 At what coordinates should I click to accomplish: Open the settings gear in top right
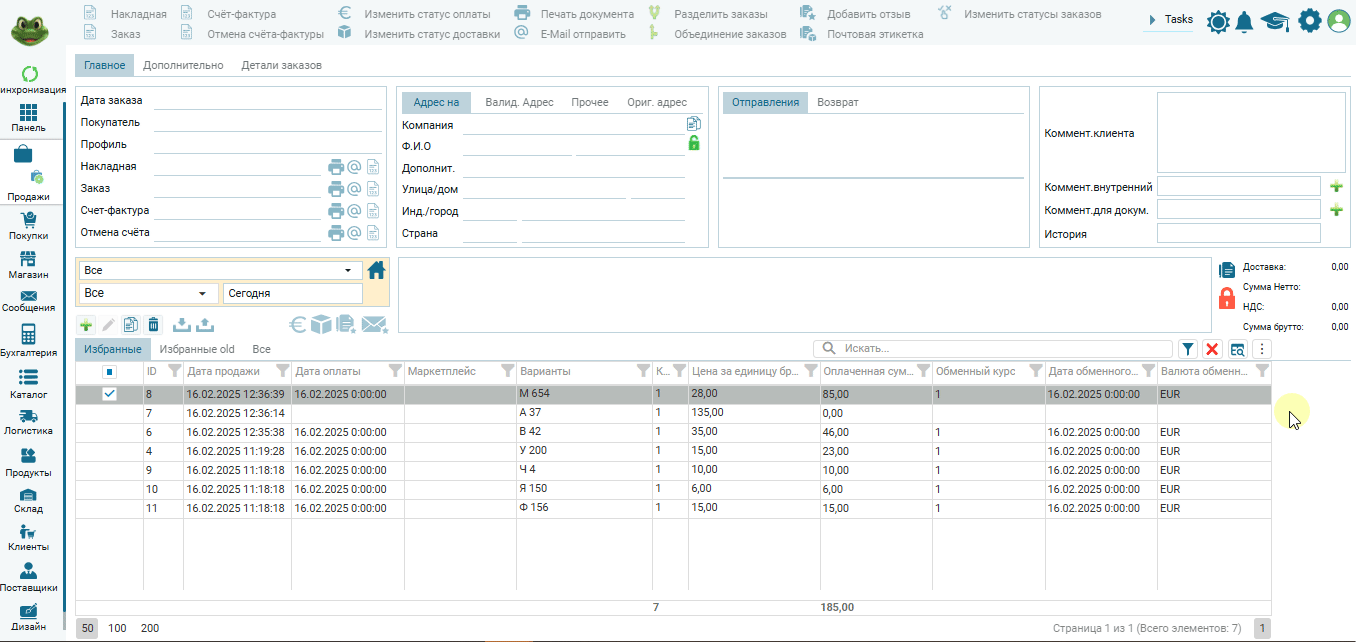pyautogui.click(x=1309, y=21)
